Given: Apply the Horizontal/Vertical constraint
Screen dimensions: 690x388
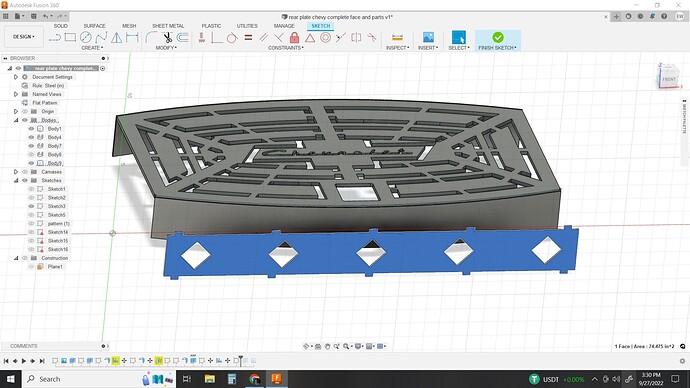Looking at the screenshot, I should pos(202,37).
